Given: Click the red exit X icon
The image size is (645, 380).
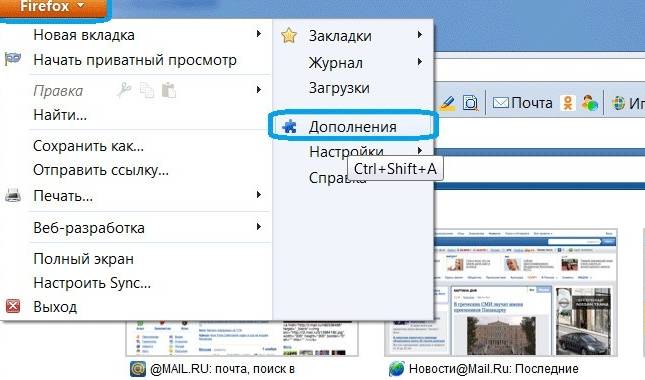Looking at the screenshot, I should pyautogui.click(x=13, y=306).
